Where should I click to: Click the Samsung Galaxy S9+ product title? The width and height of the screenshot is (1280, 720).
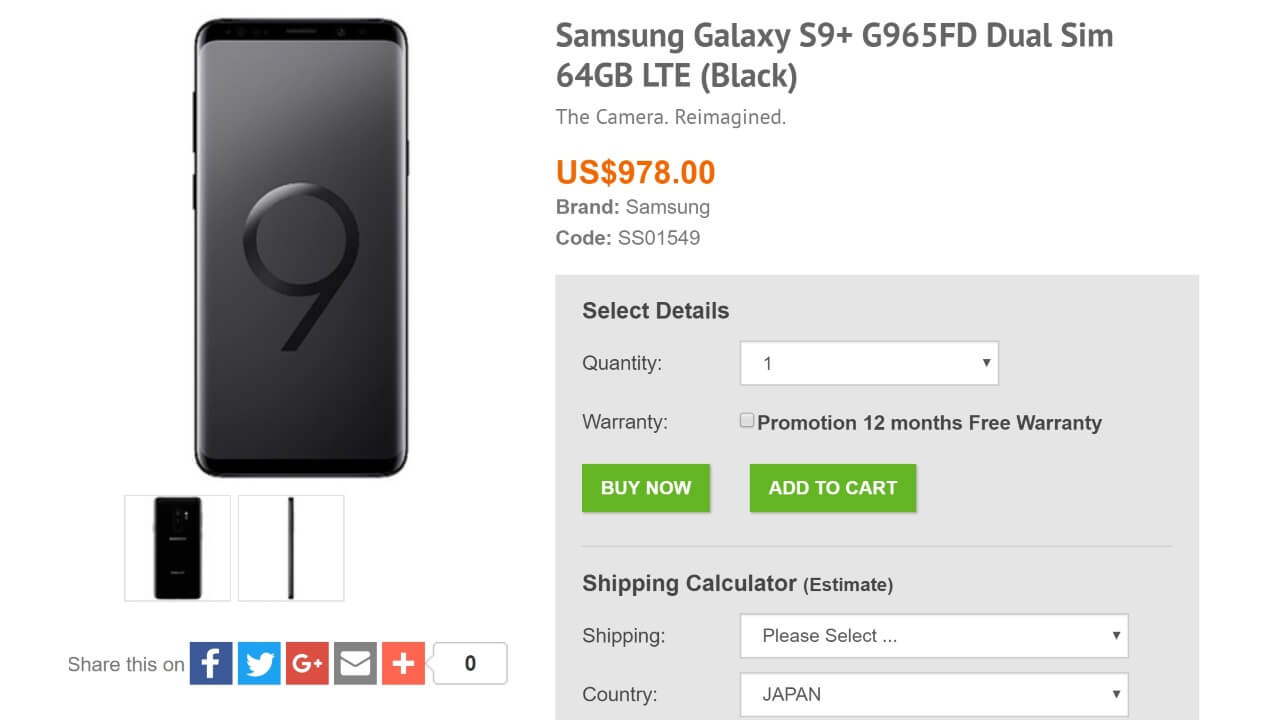(x=834, y=55)
